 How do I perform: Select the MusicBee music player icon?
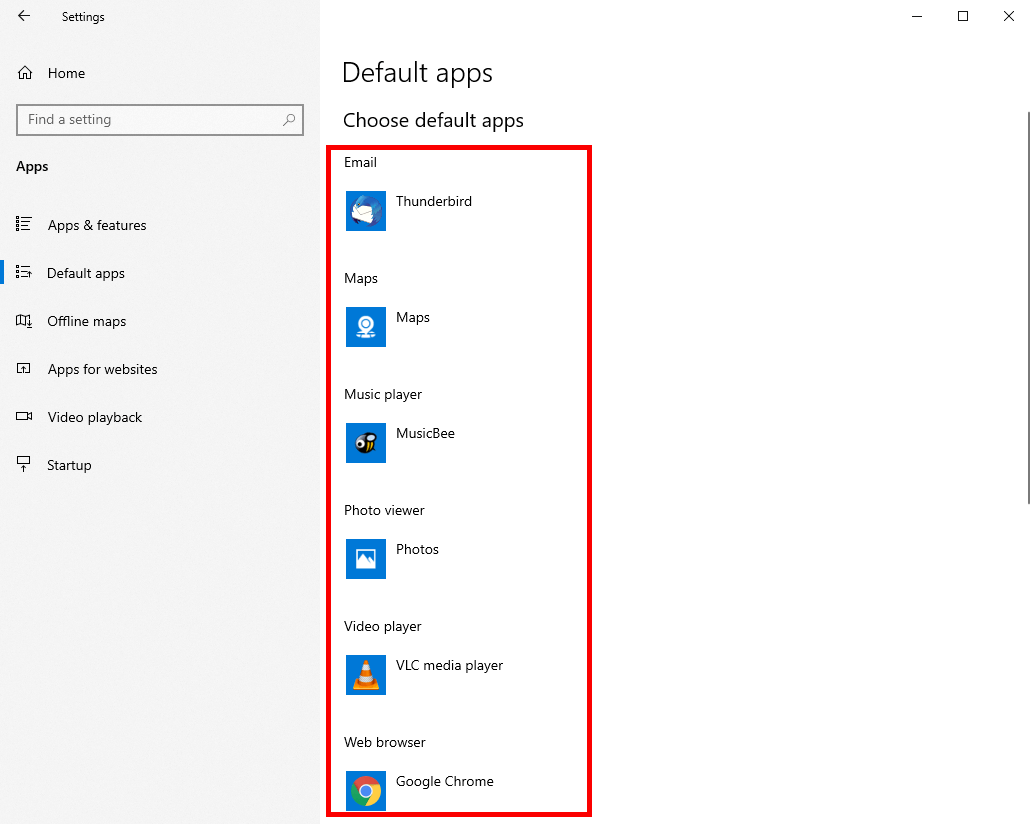[x=365, y=443]
